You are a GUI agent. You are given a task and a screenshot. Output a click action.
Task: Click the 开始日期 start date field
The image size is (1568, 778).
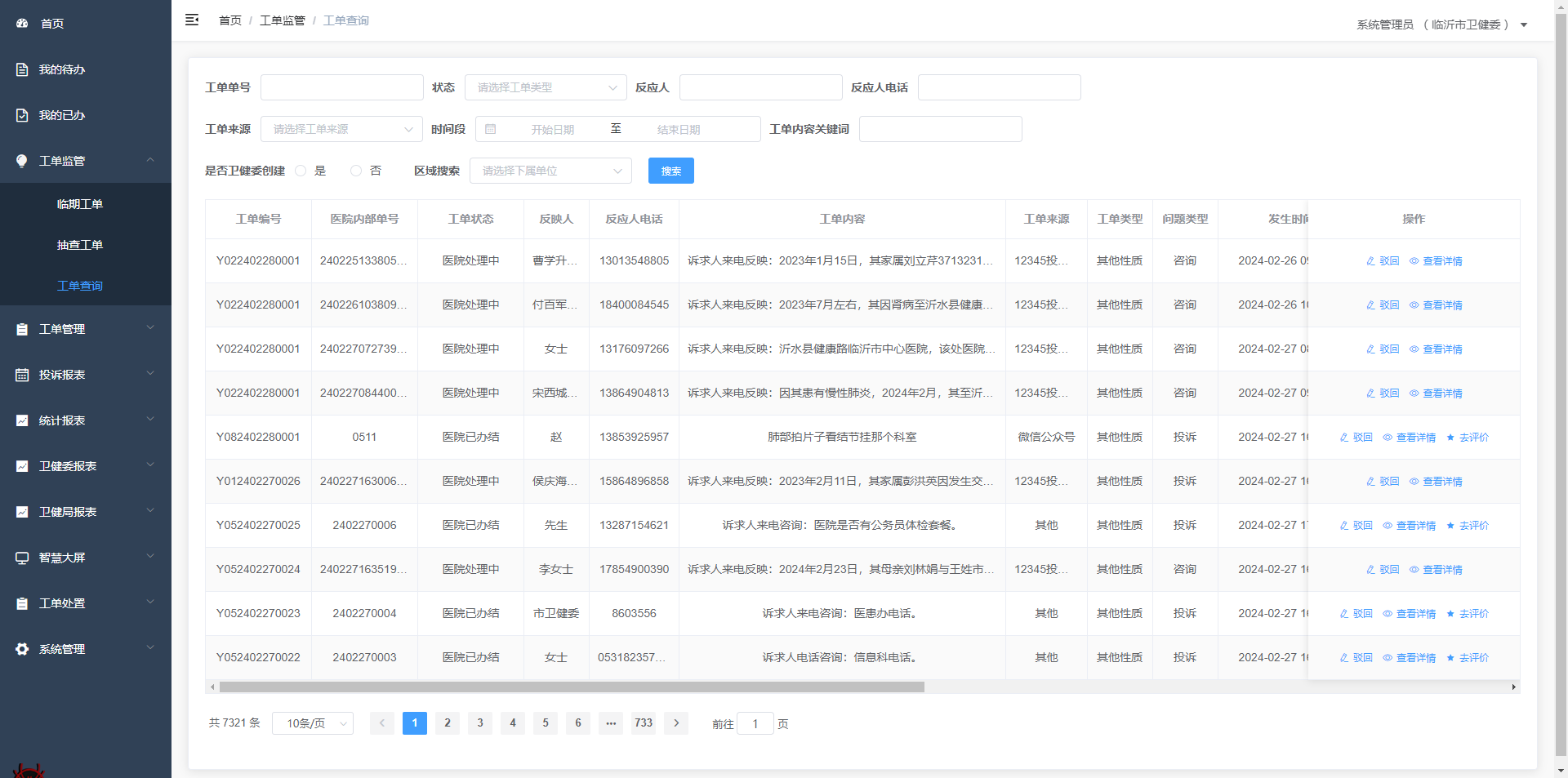[x=553, y=129]
